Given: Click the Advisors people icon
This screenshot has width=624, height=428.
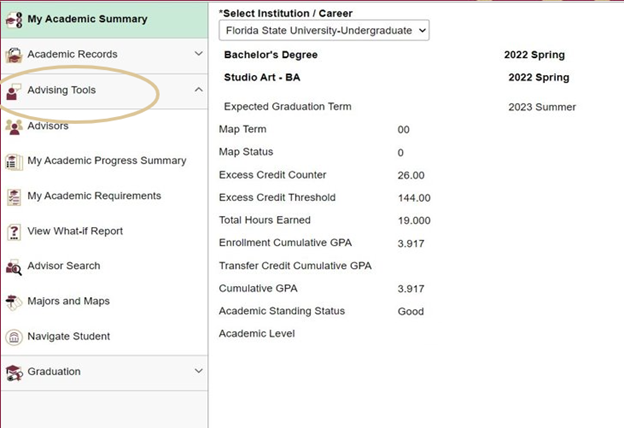Looking at the screenshot, I should [x=14, y=127].
